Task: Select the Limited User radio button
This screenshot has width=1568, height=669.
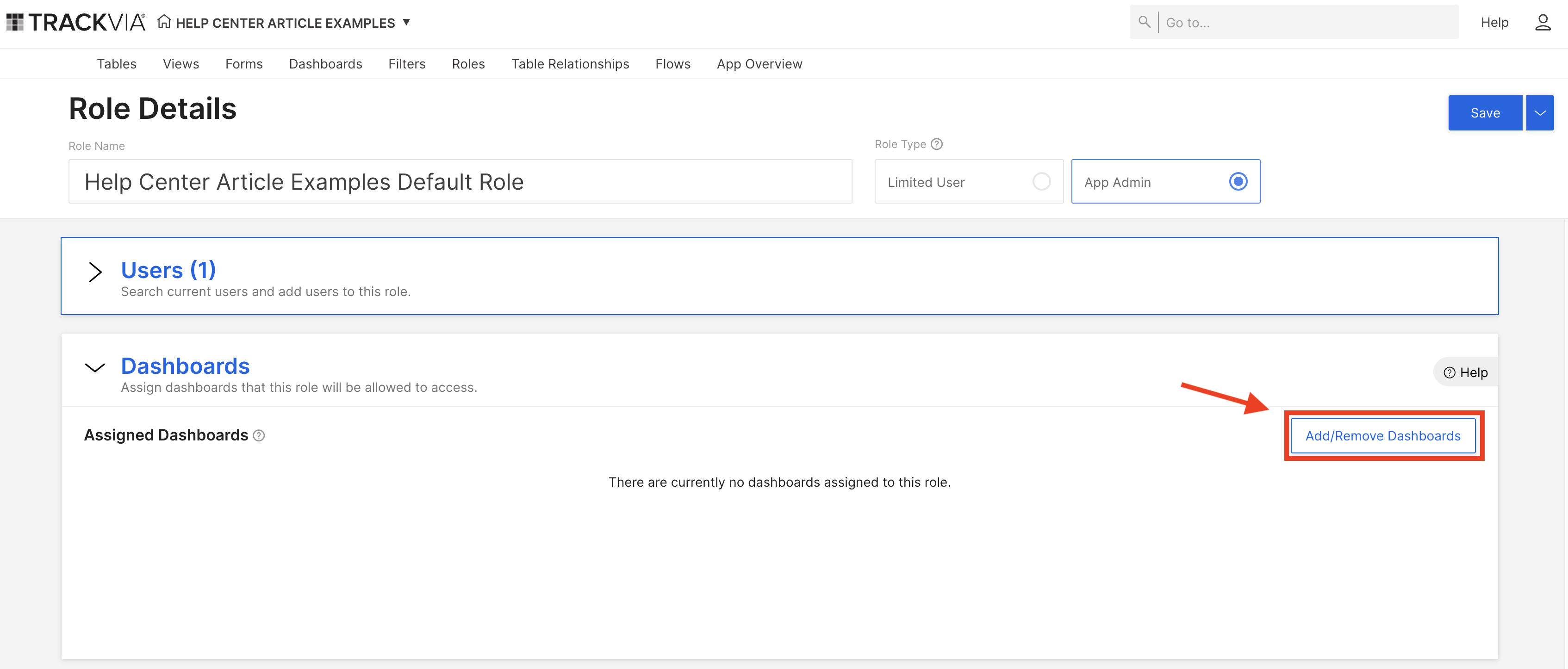Action: click(1041, 181)
